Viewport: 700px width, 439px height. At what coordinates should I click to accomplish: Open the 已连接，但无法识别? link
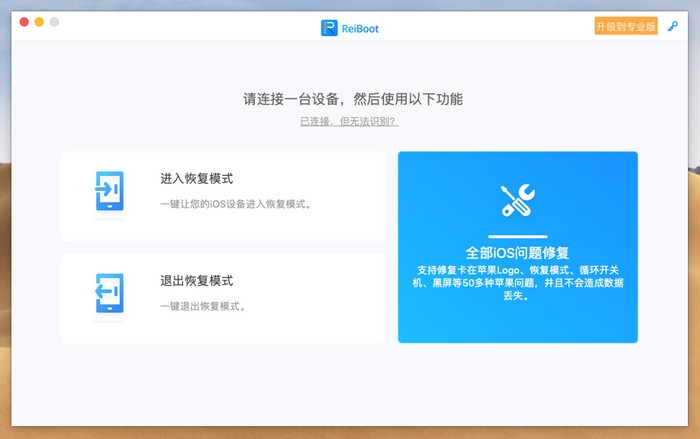pos(349,121)
